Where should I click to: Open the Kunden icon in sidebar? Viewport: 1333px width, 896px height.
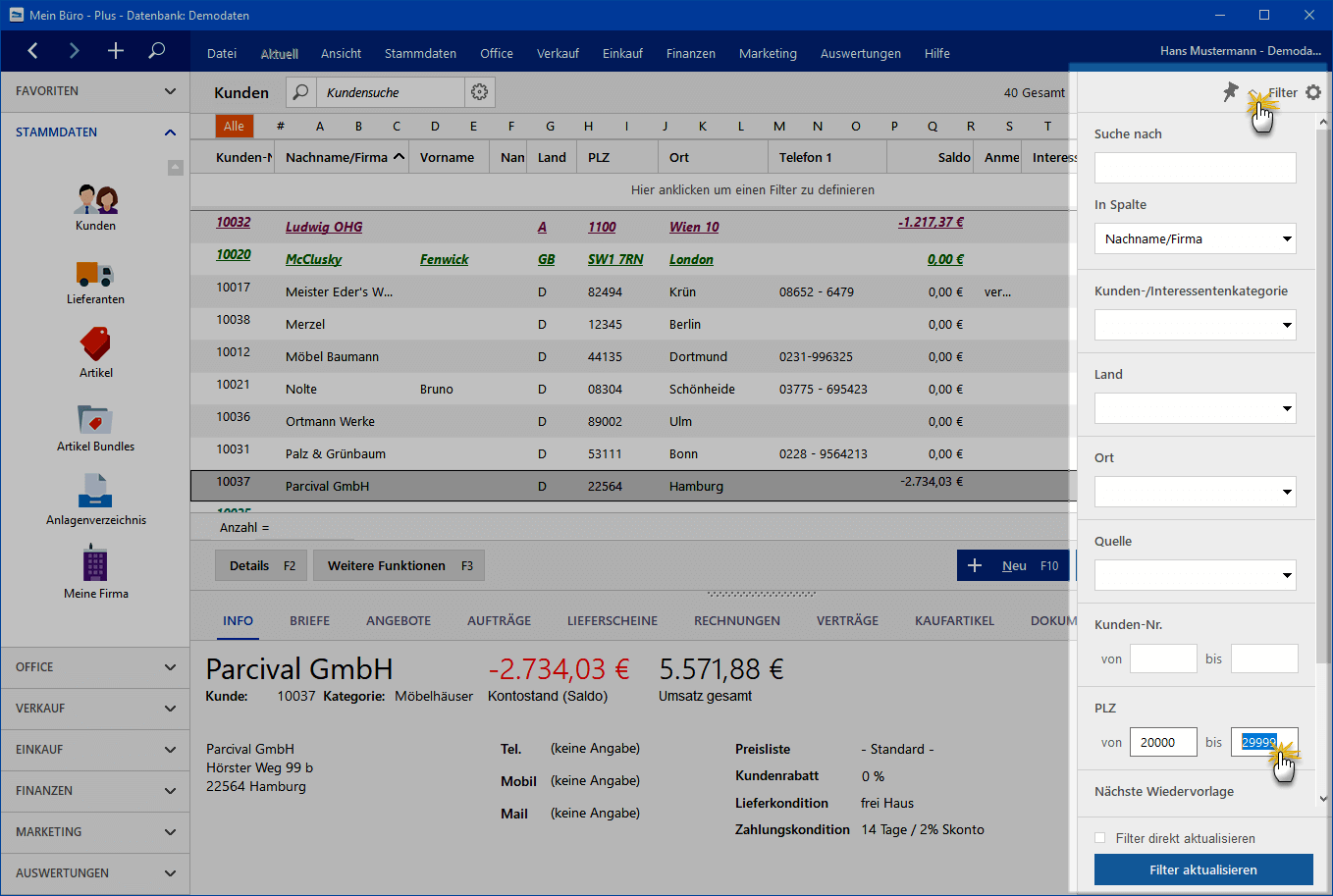click(x=95, y=200)
